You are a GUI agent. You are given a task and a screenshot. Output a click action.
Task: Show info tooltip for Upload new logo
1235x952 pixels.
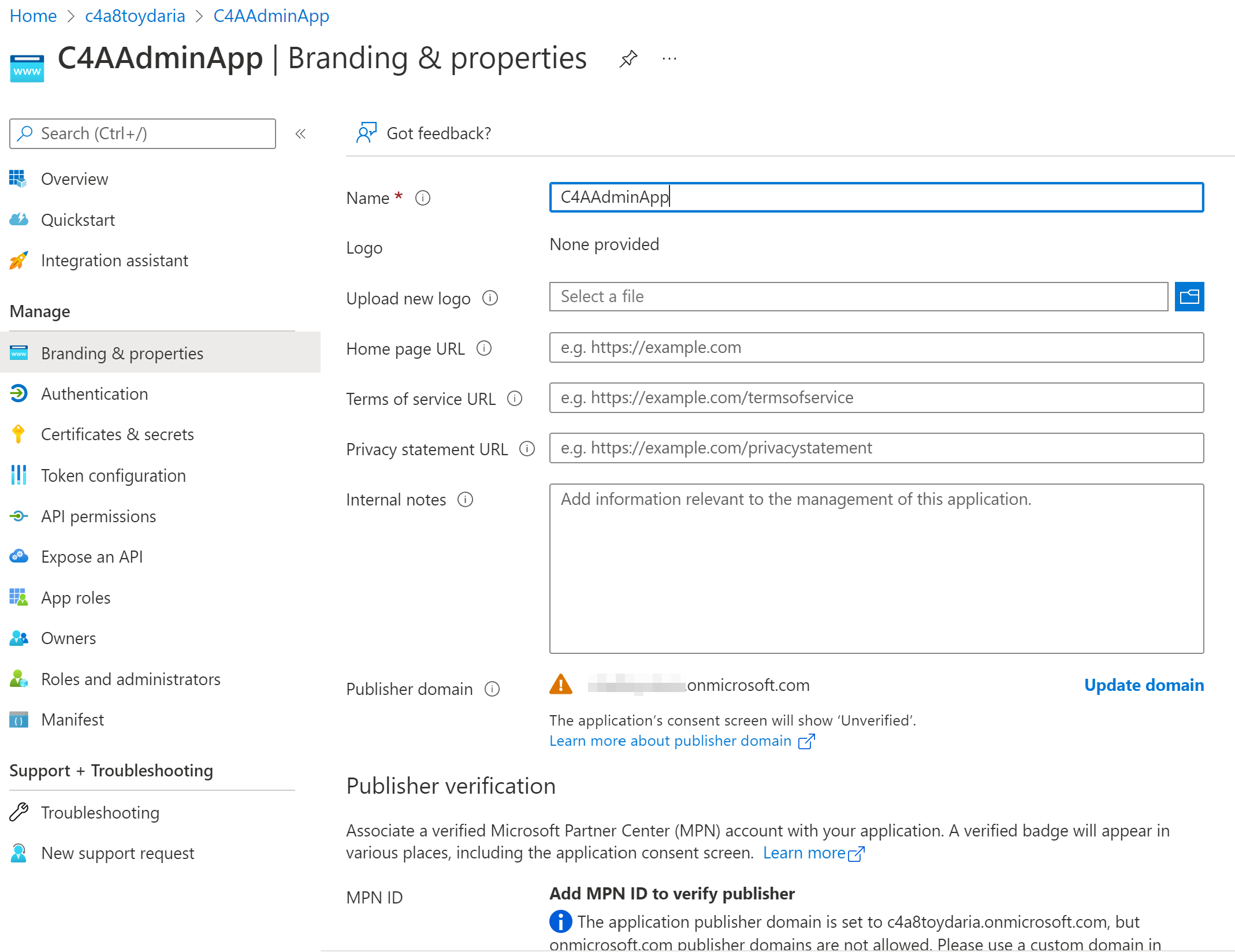coord(490,298)
